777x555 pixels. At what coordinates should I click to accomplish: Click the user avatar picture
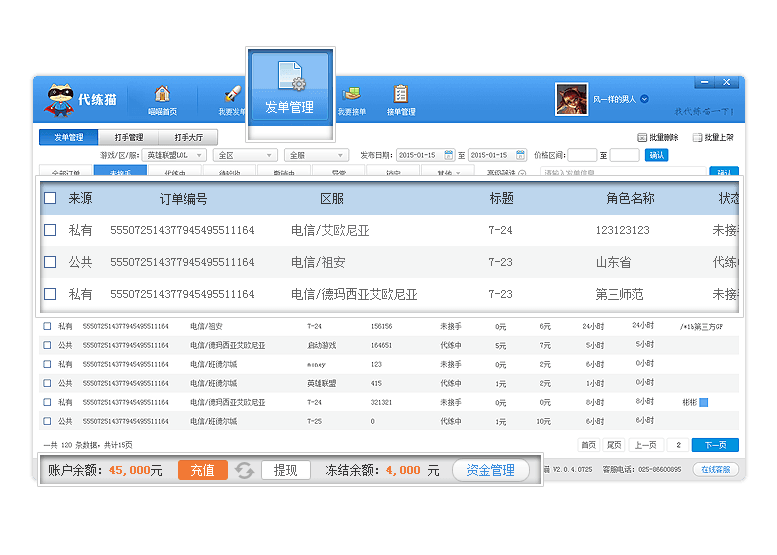coord(571,98)
